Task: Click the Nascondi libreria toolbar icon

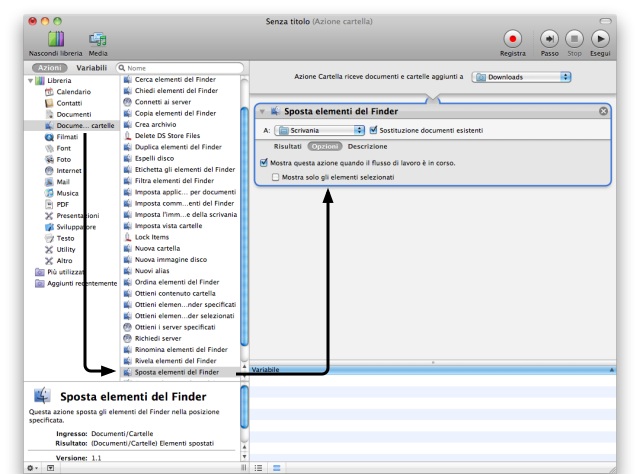Action: click(56, 40)
